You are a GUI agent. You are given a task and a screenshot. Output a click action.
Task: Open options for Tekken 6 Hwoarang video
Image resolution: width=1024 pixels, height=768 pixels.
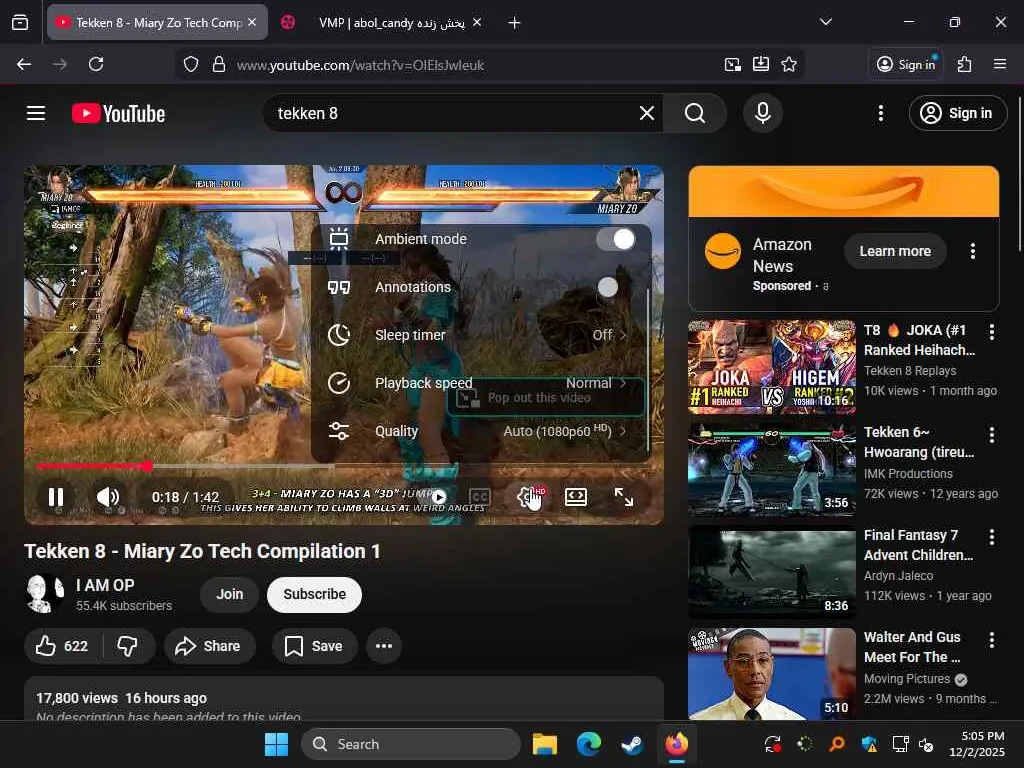click(x=992, y=434)
